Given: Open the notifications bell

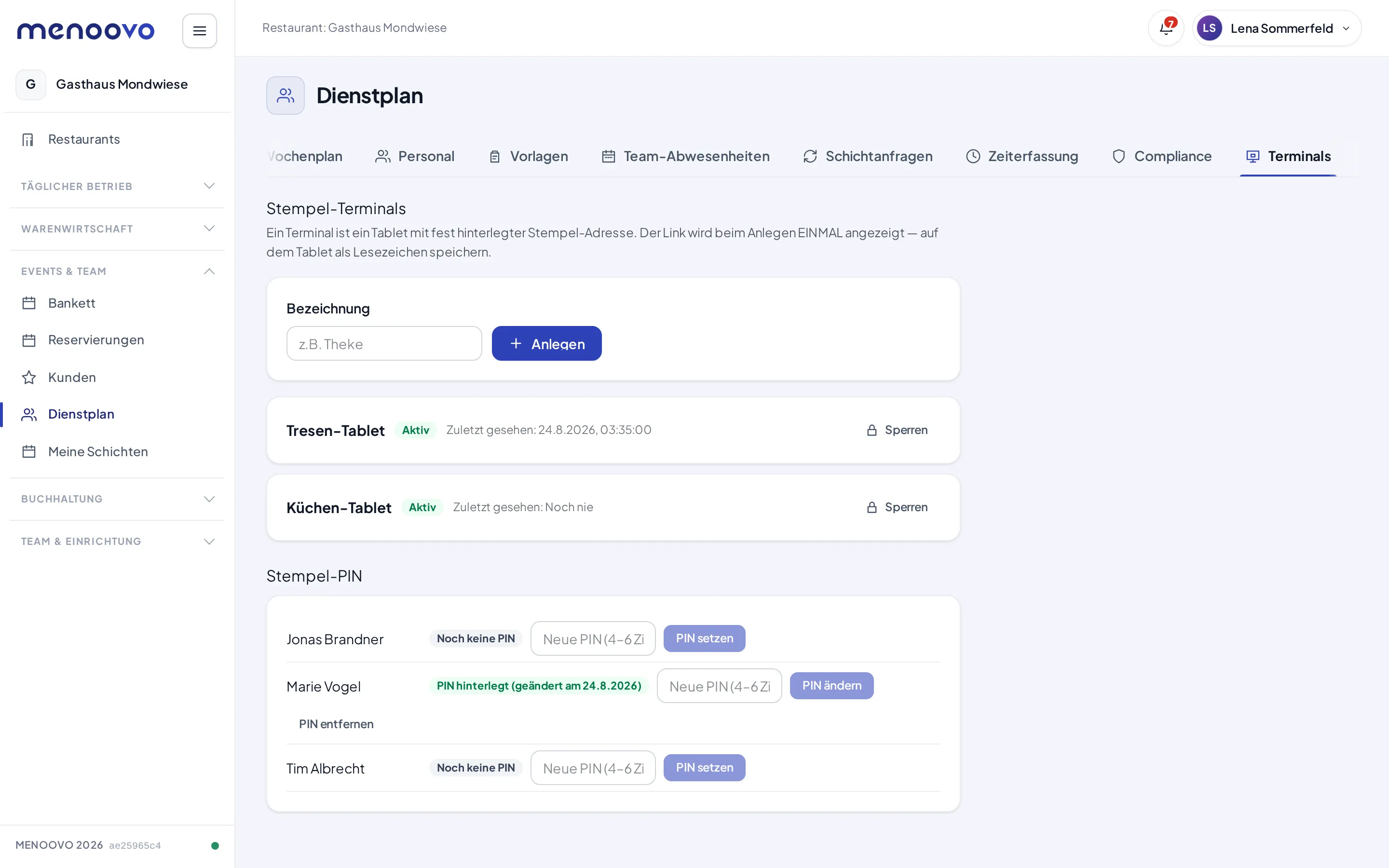Looking at the screenshot, I should pos(1166,28).
